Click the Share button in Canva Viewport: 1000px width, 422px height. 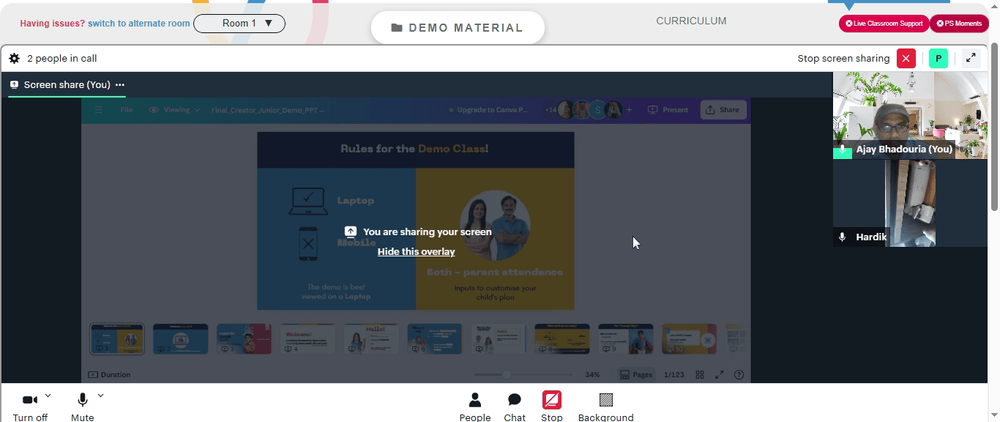tap(723, 110)
